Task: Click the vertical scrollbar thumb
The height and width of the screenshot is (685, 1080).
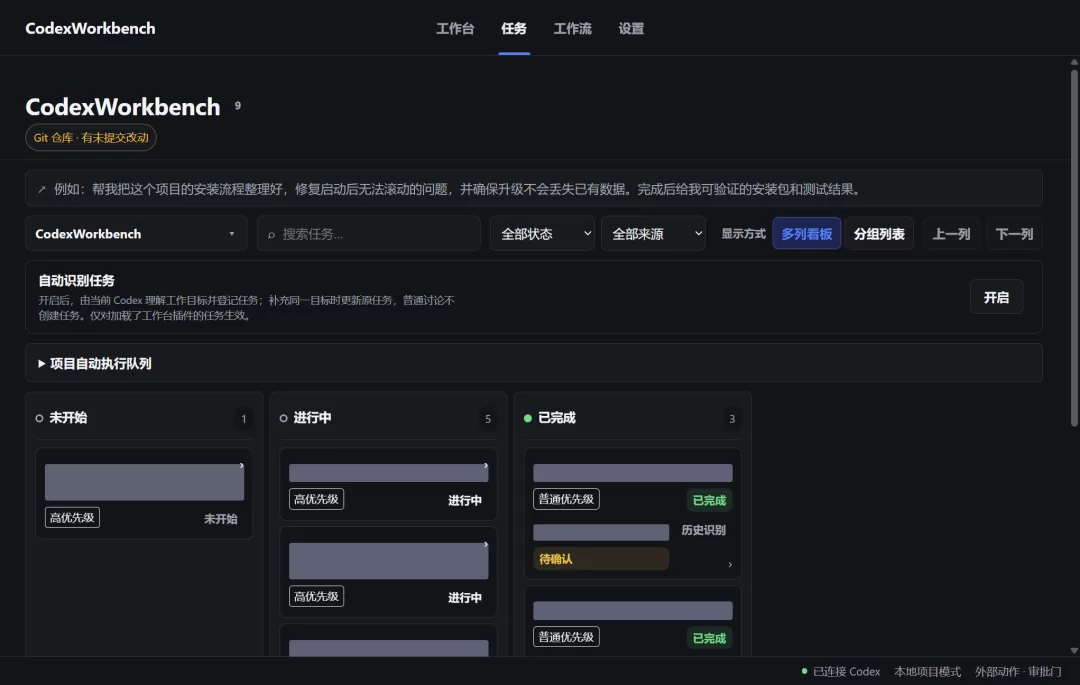Action: [1074, 248]
